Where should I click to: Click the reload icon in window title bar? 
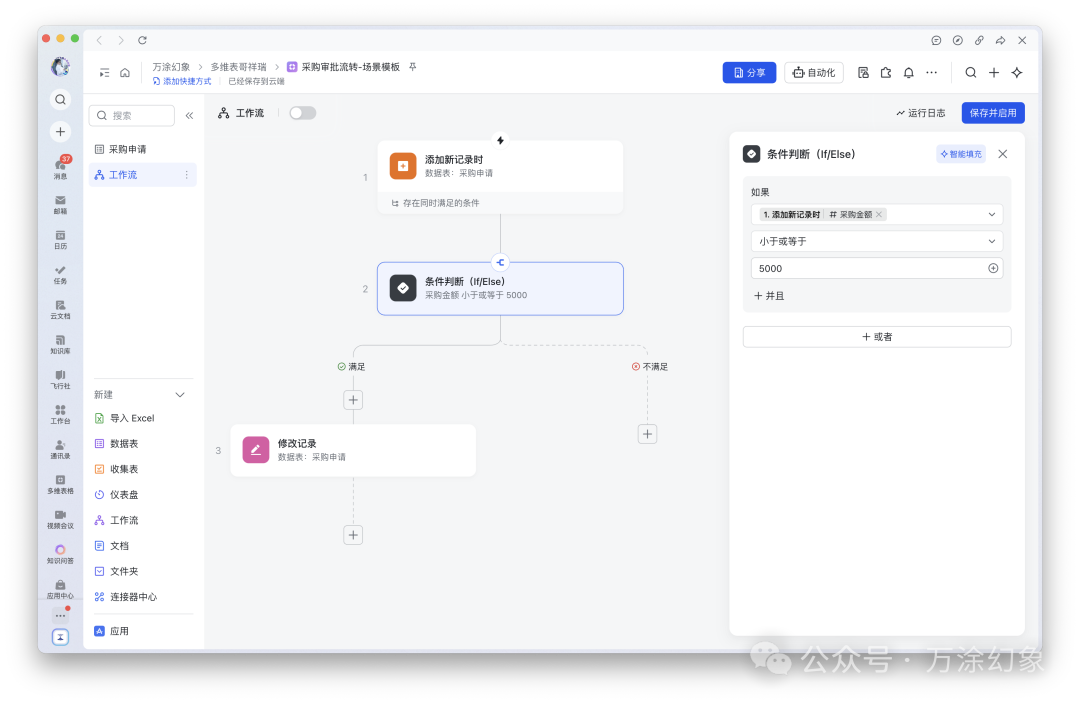pos(143,40)
